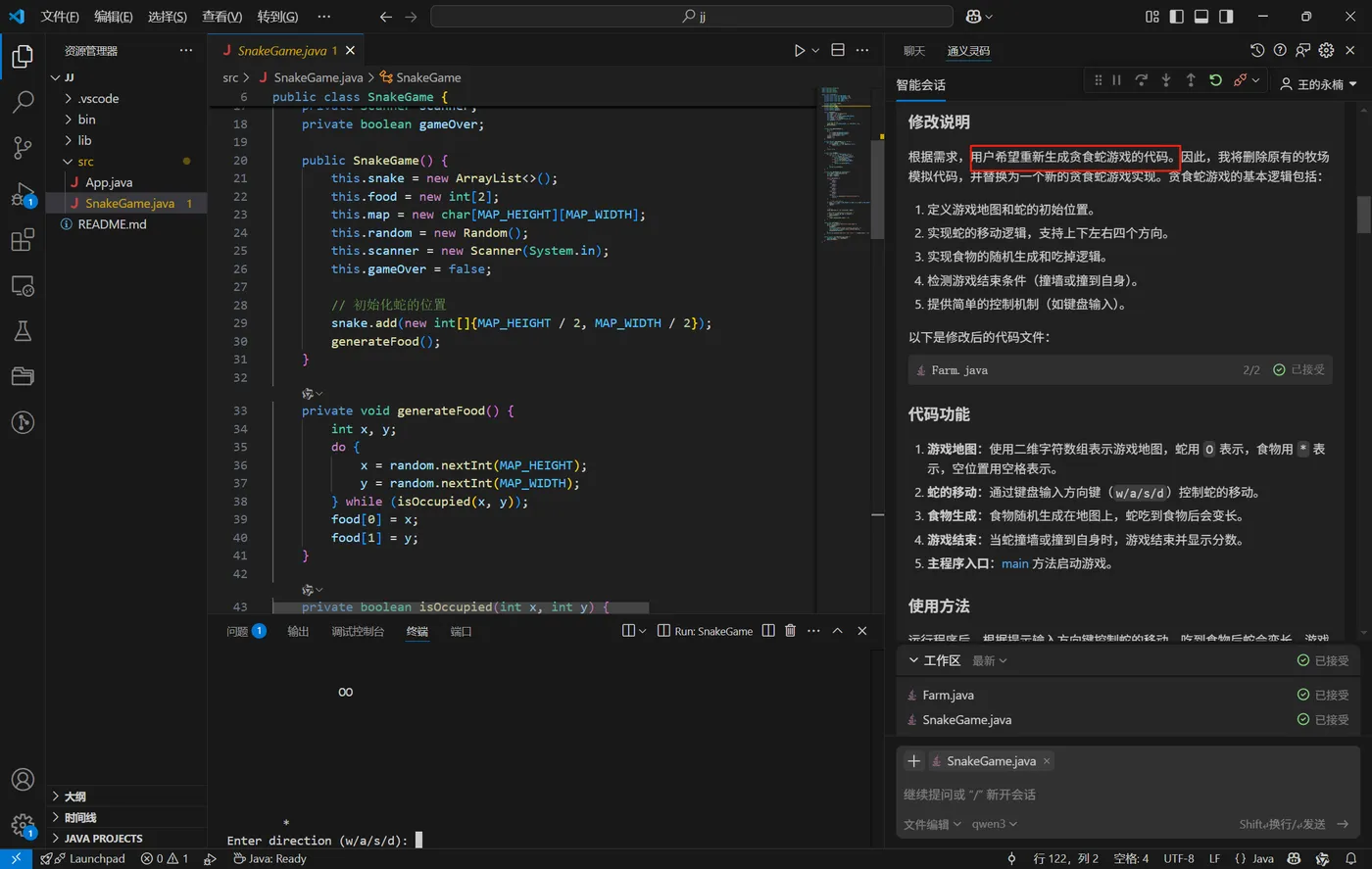The width and height of the screenshot is (1372, 869).
Task: Open the 文件(F) menu
Action: pyautogui.click(x=60, y=17)
